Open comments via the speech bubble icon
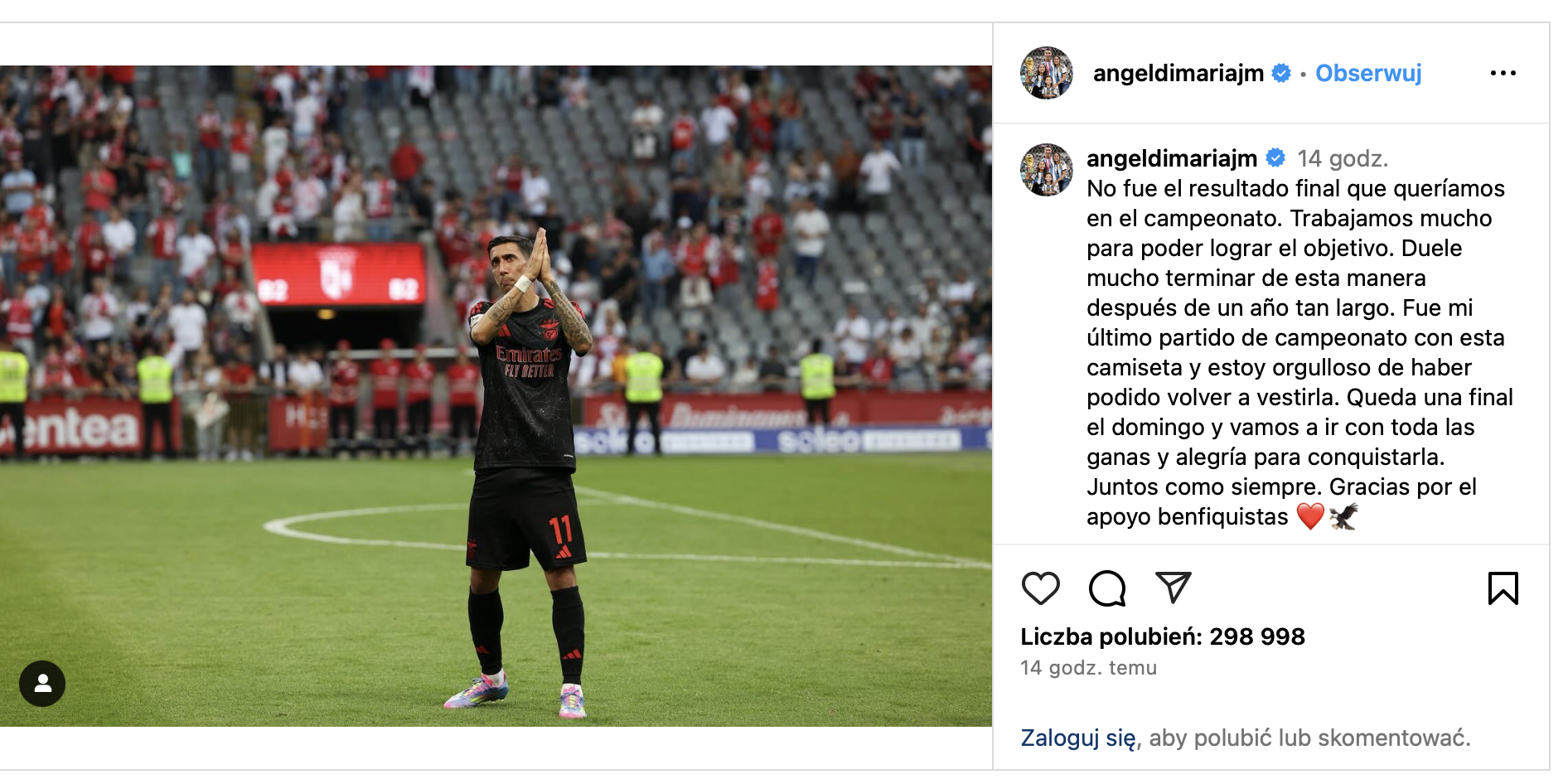 (1107, 588)
